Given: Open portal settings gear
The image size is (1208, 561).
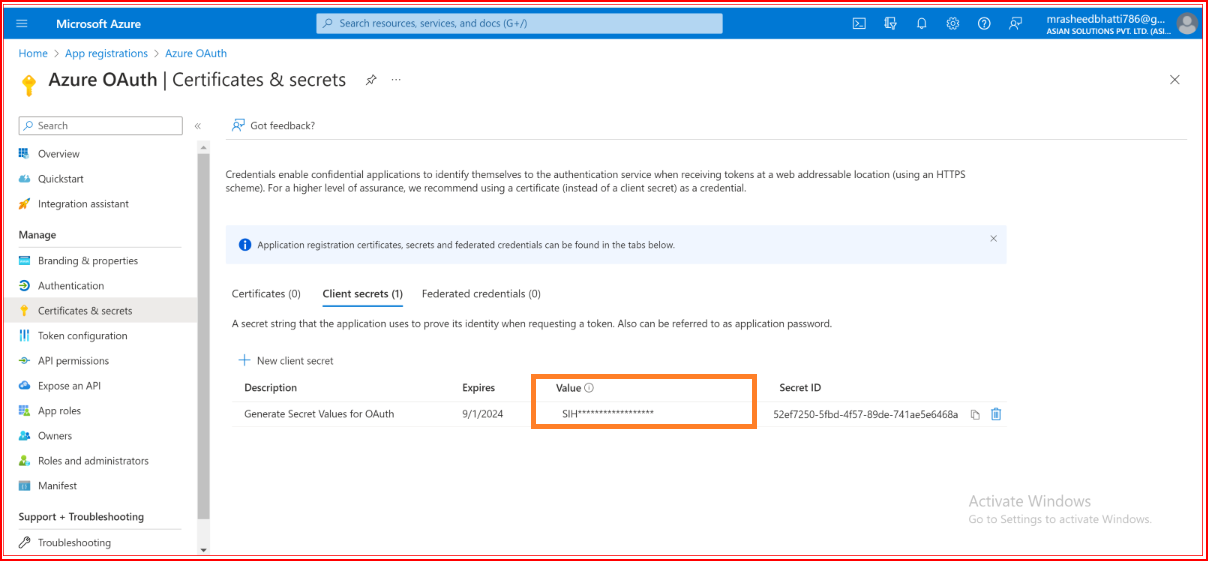Looking at the screenshot, I should tap(953, 23).
